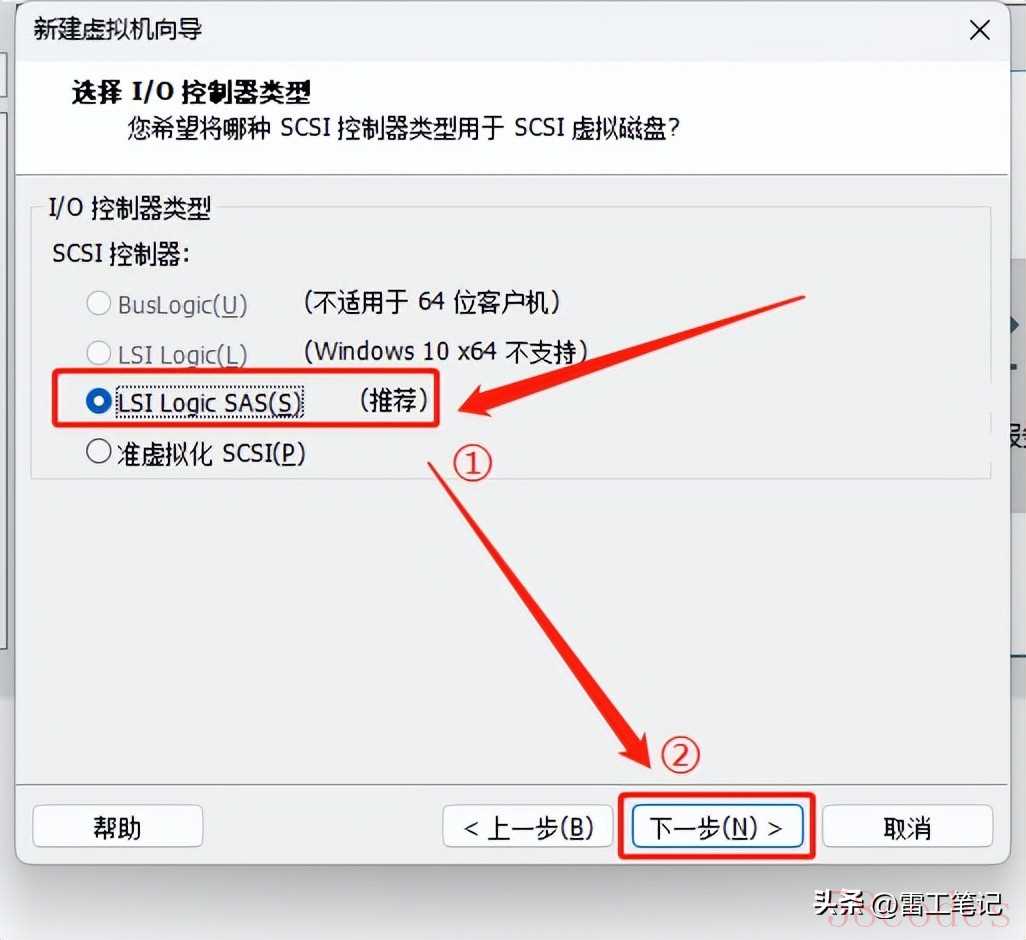Screen dimensions: 1026x940
Task: Click the 不适用于 64 位客户机 note
Action: (432, 302)
